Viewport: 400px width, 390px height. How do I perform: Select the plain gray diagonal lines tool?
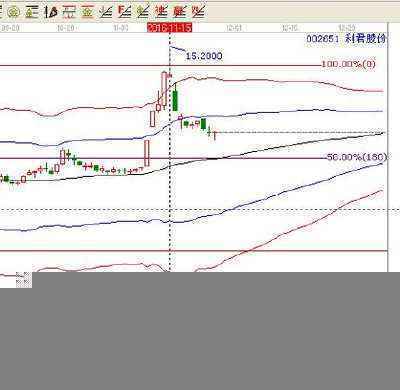(x=106, y=12)
